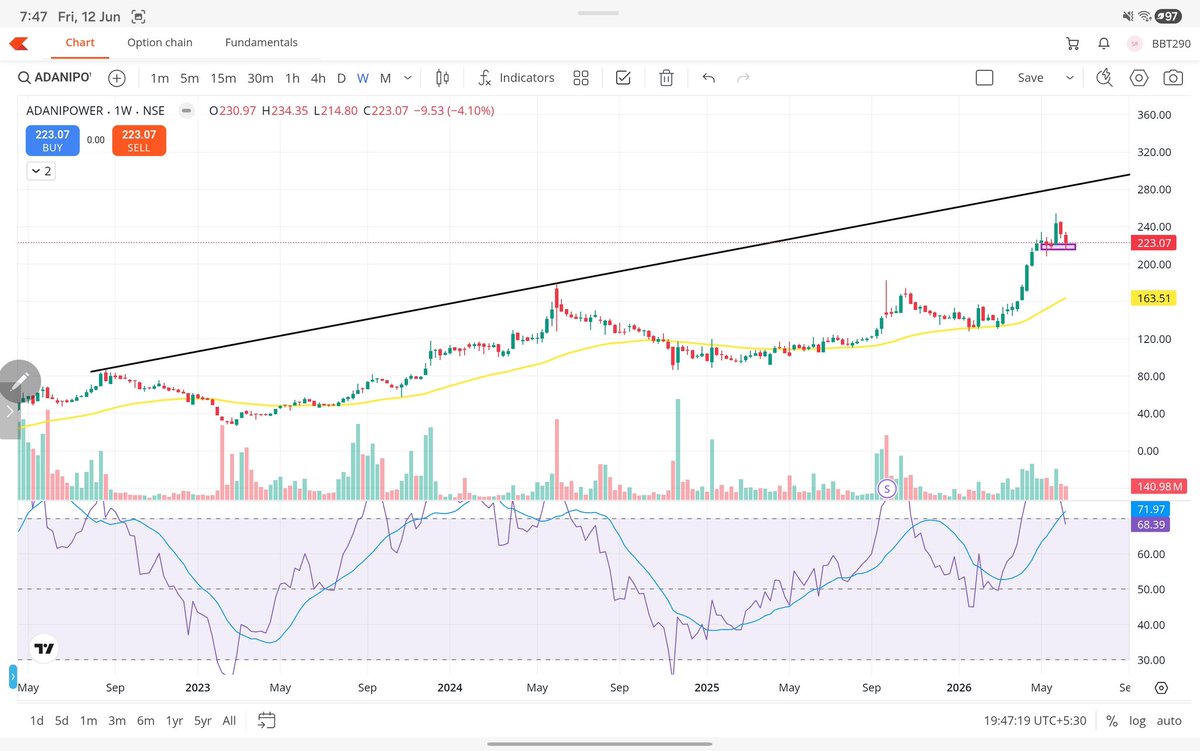
Task: Expand the timeframe interval dropdown
Action: pos(408,78)
